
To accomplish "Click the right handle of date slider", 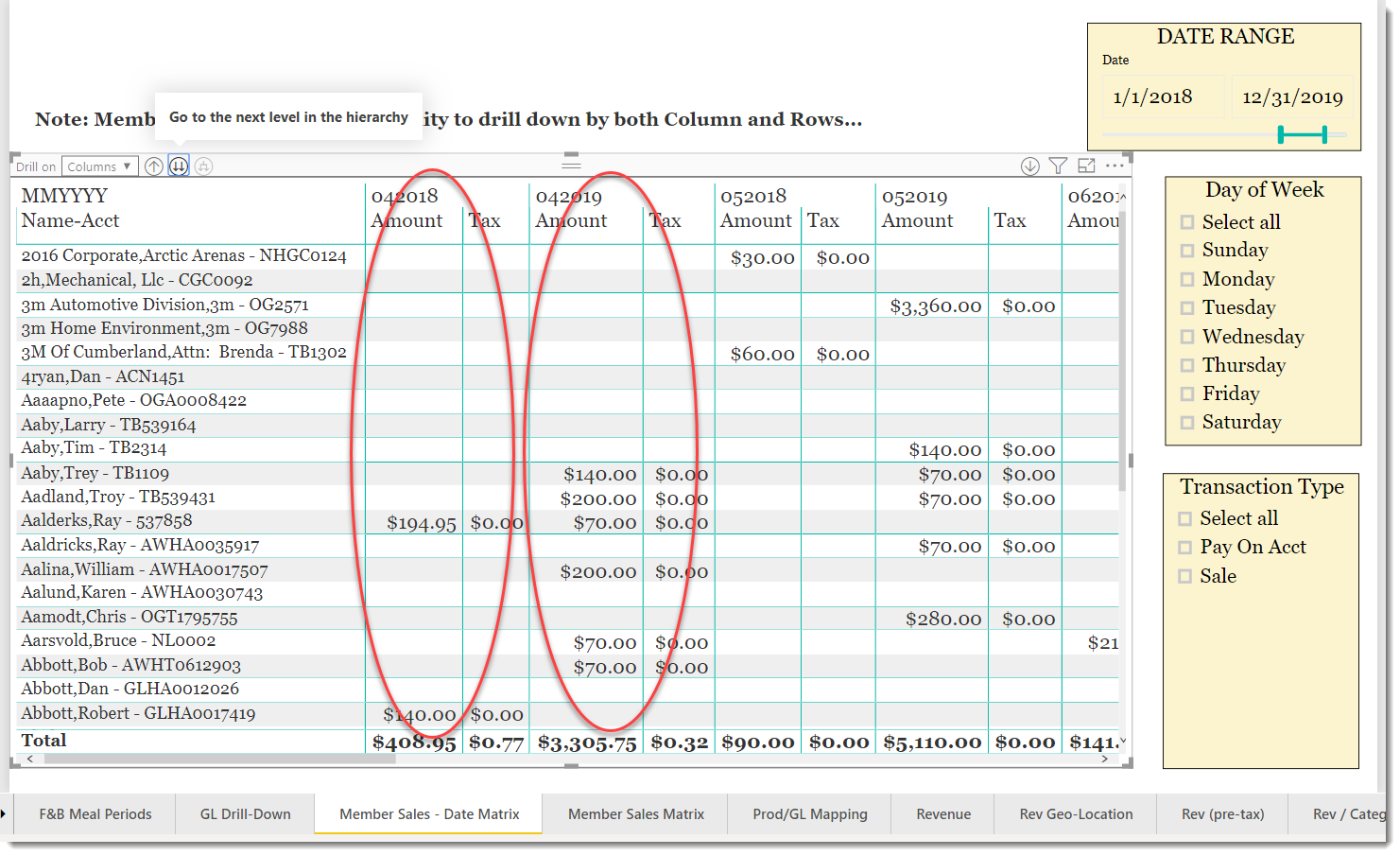I will click(1324, 135).
